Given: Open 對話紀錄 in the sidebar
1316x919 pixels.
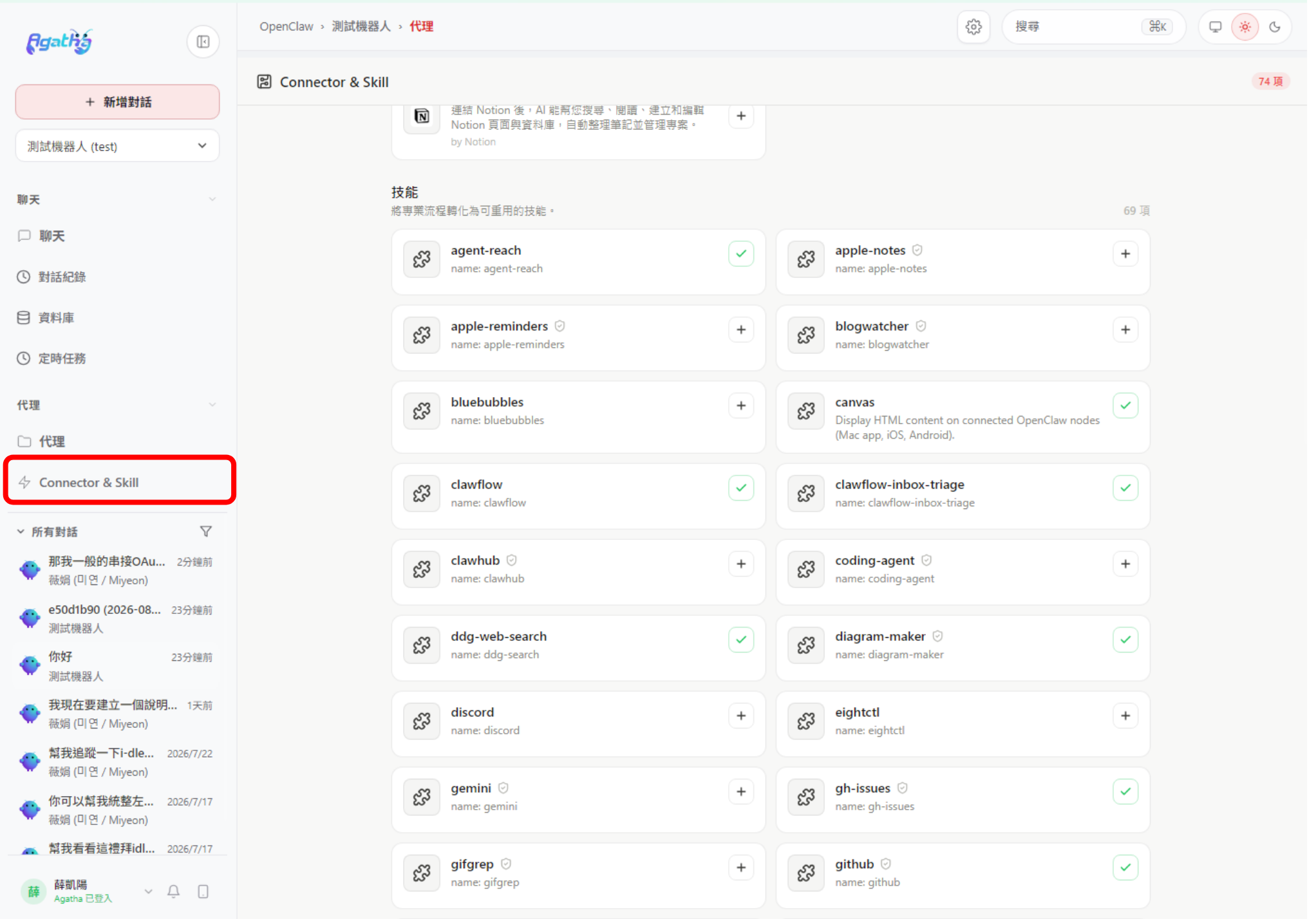Looking at the screenshot, I should tap(117, 277).
